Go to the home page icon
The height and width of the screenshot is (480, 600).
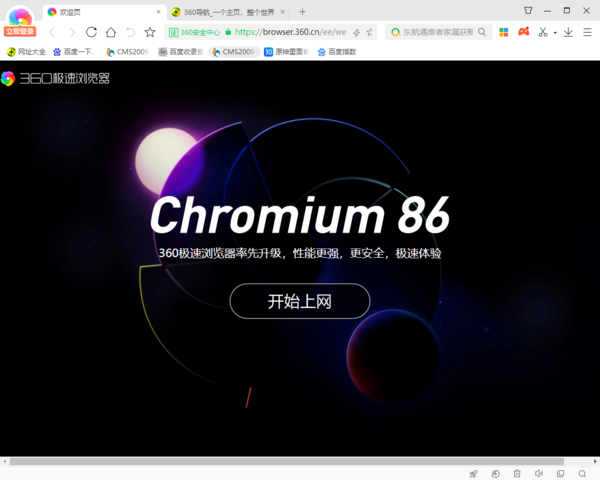coord(111,32)
